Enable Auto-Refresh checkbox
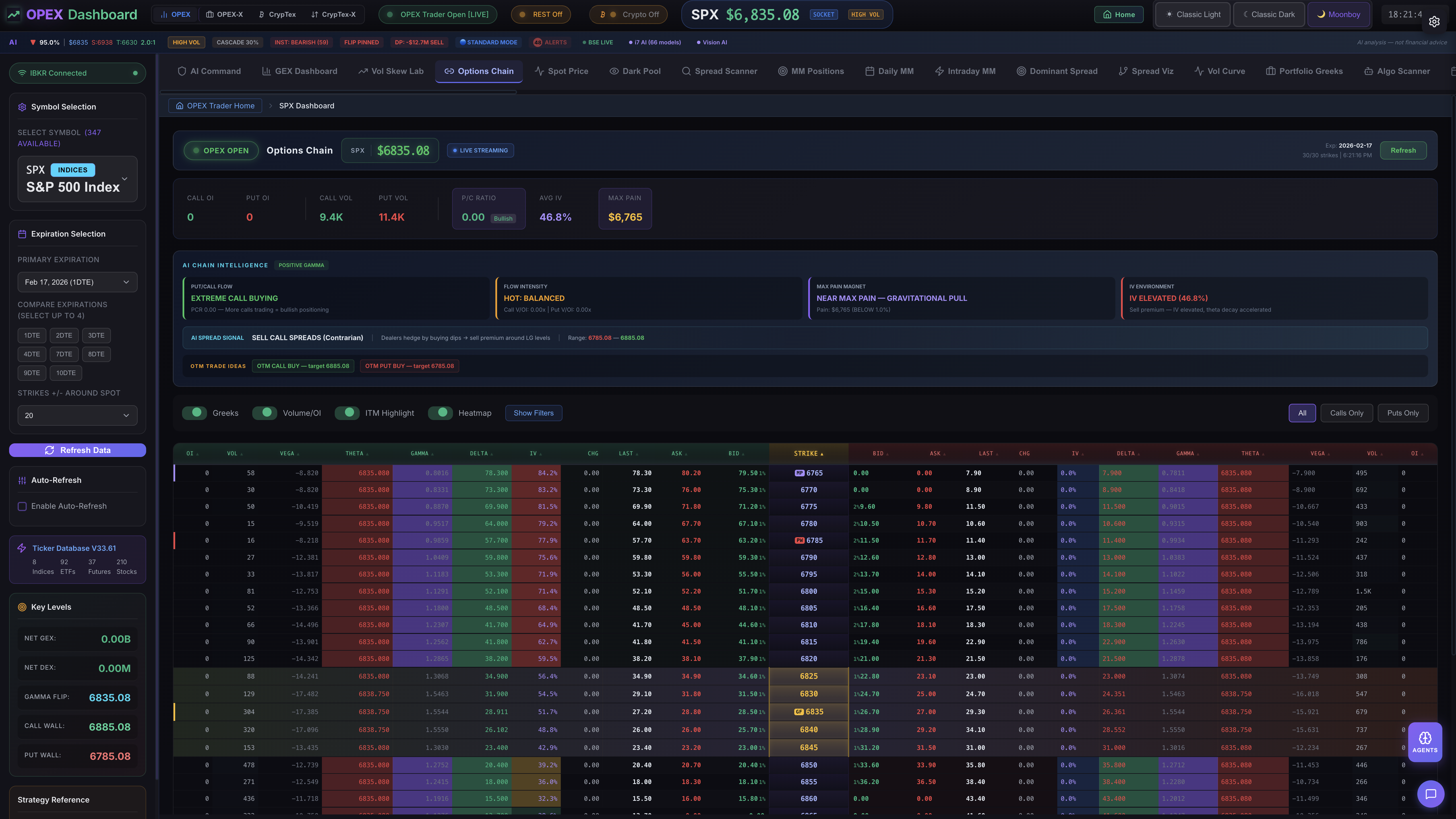1456x819 pixels. (23, 506)
